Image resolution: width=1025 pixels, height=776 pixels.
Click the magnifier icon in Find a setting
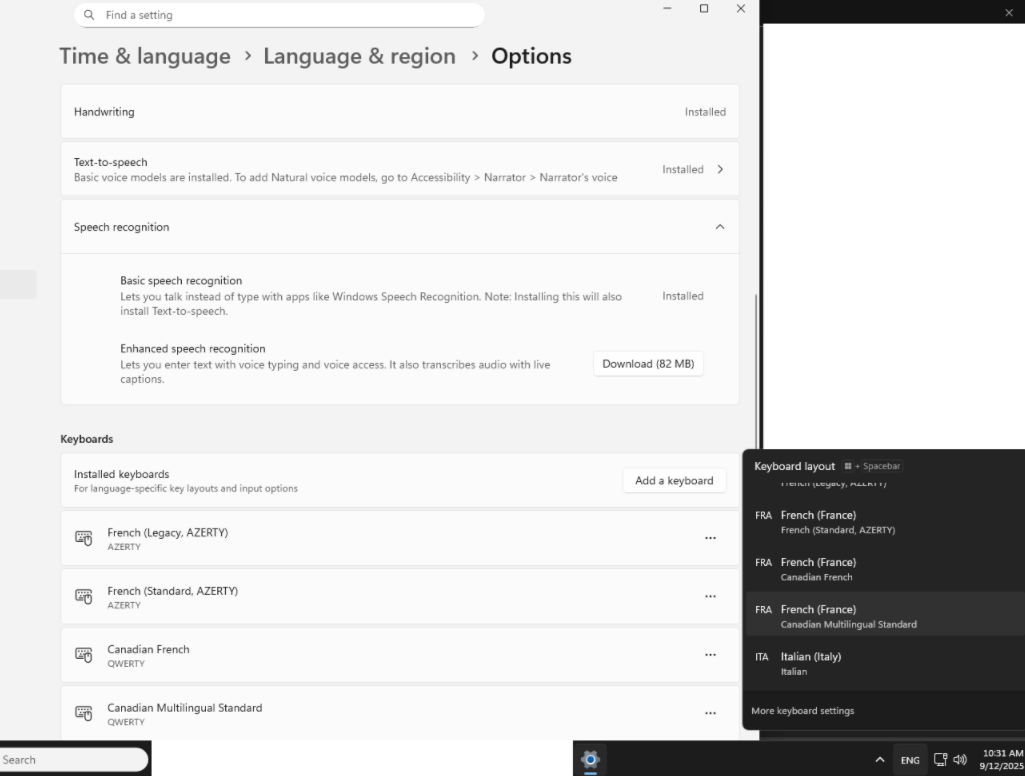pyautogui.click(x=89, y=15)
